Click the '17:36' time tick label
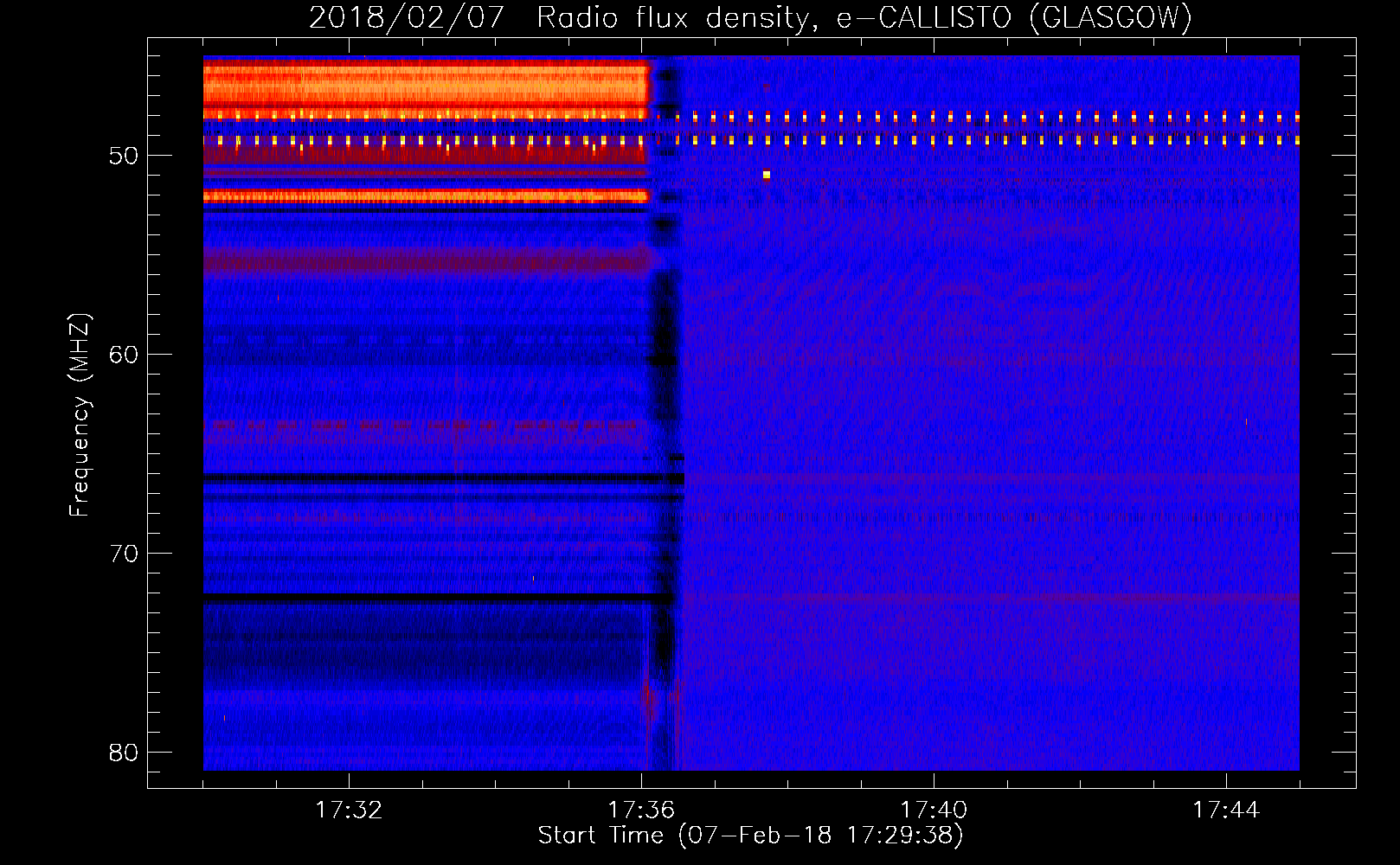 641,810
